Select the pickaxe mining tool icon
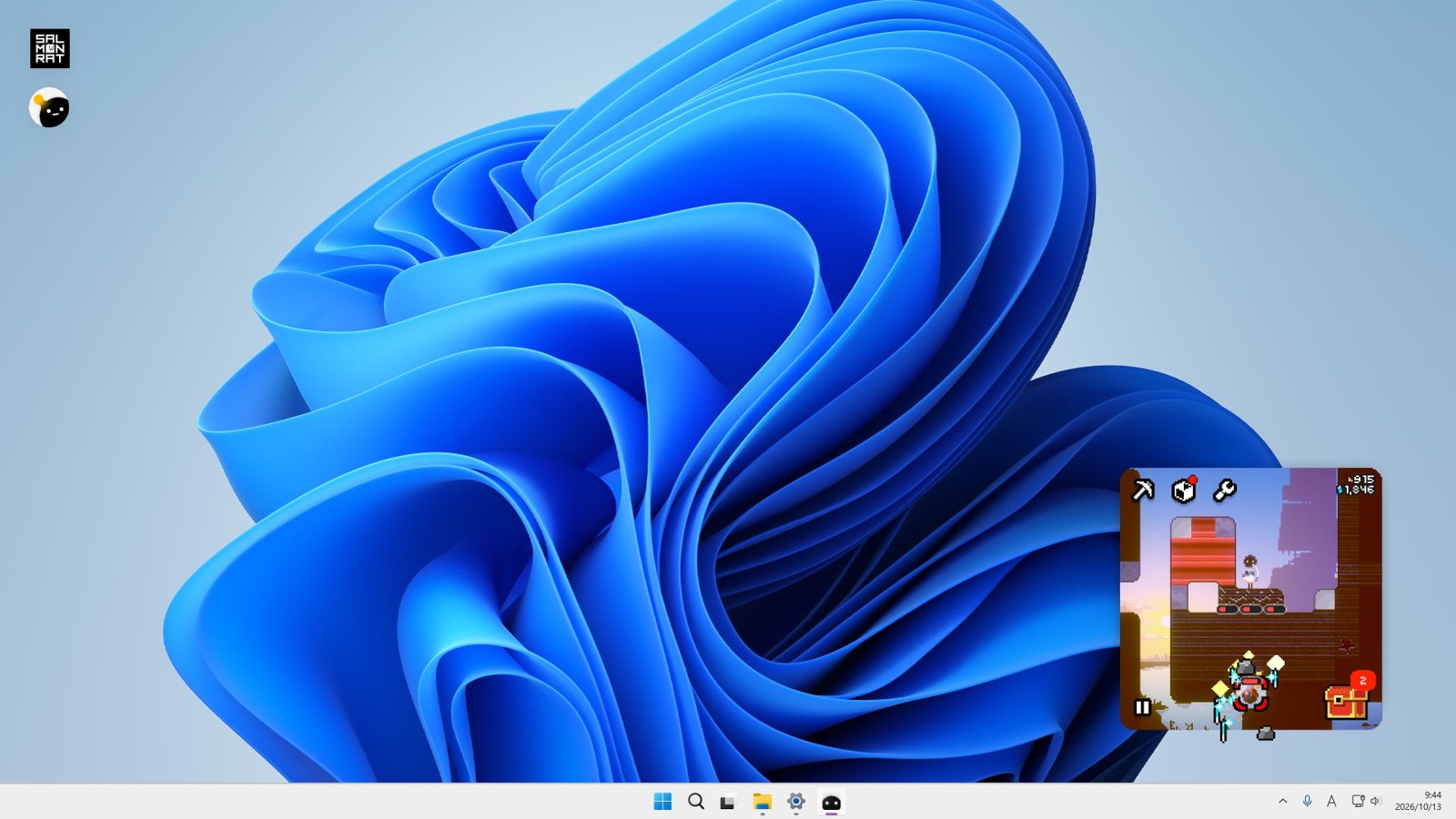The image size is (1456, 819). click(1142, 490)
